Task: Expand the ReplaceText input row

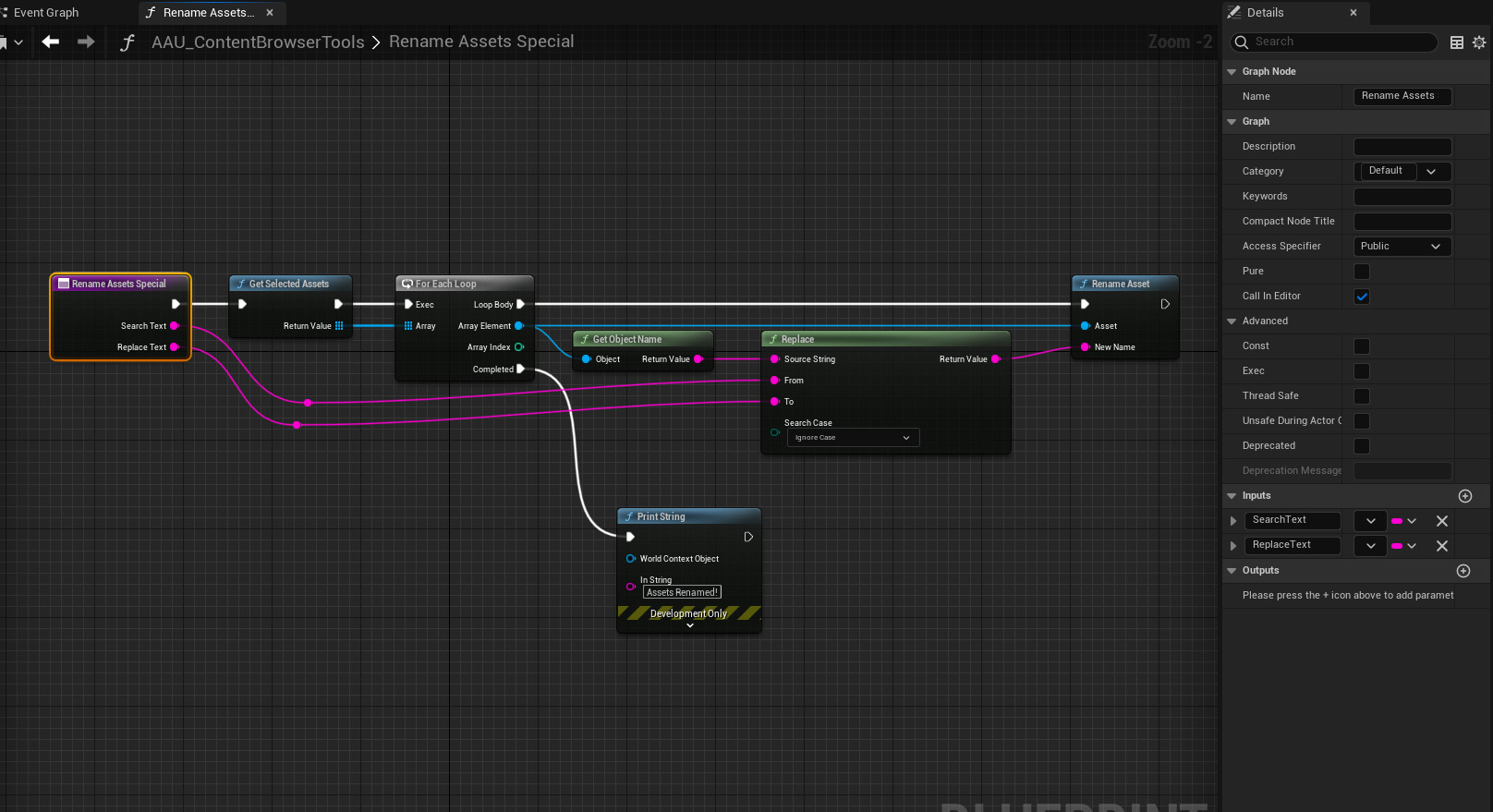Action: point(1232,546)
